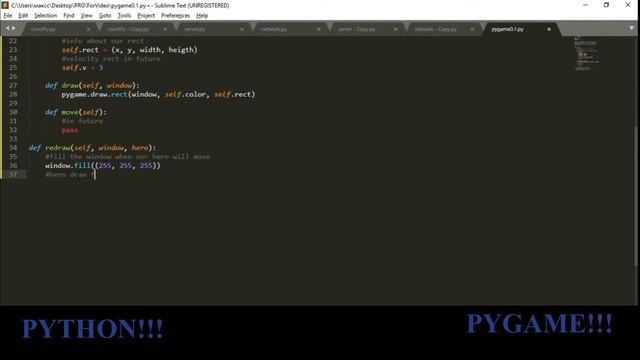Open the Selection menu
640x360 pixels.
pos(45,16)
